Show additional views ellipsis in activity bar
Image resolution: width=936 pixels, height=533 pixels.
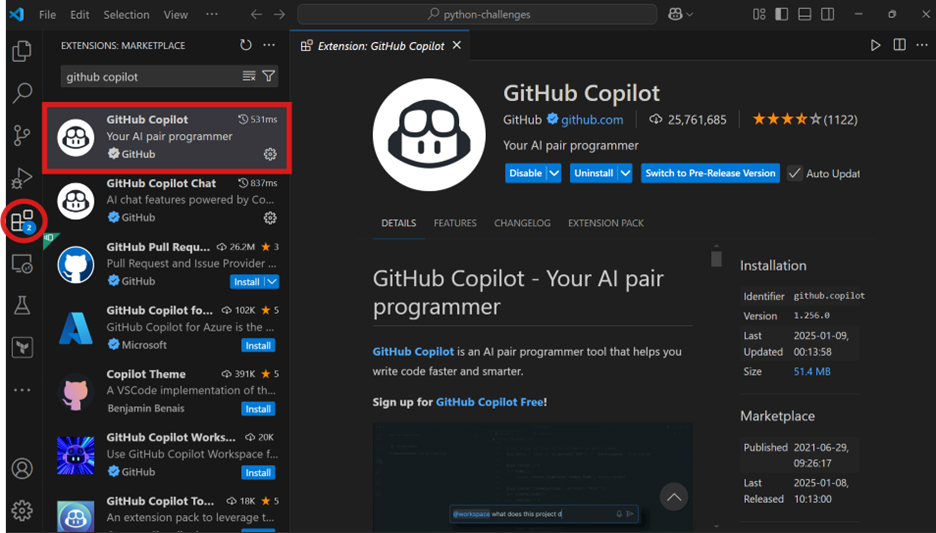point(22,390)
